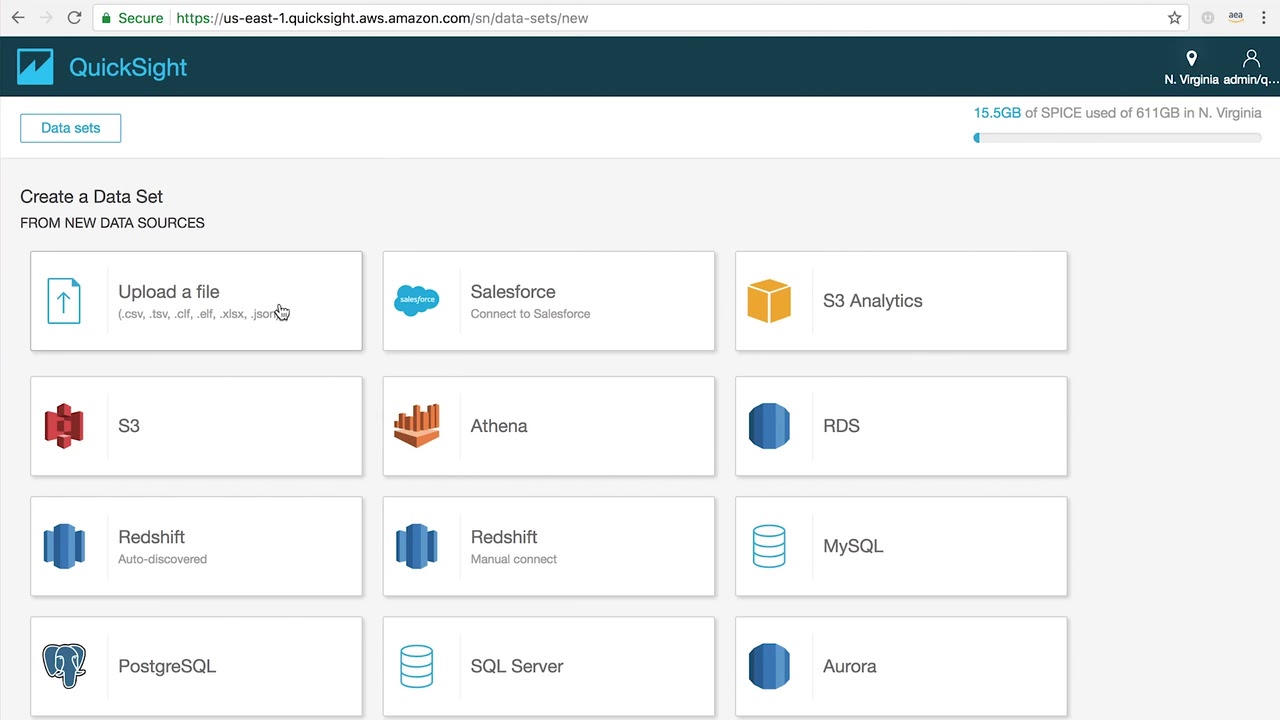The height and width of the screenshot is (720, 1280).
Task: Open the N. Virginia region selector
Action: [1190, 67]
